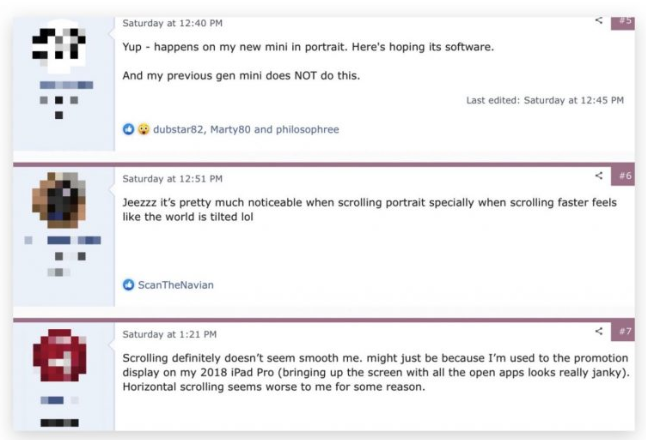Open share options for post #7

coord(599,331)
